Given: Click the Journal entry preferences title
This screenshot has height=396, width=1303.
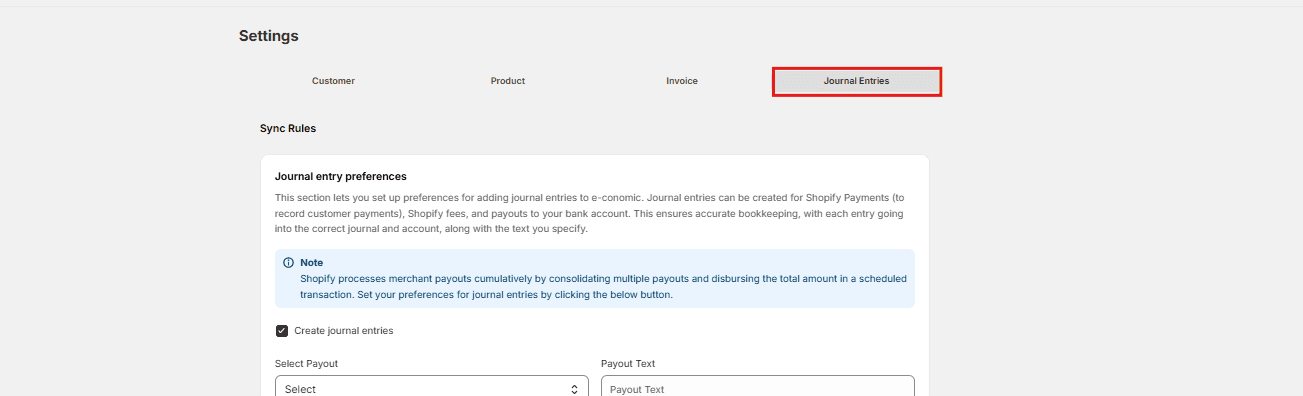Looking at the screenshot, I should click(341, 176).
